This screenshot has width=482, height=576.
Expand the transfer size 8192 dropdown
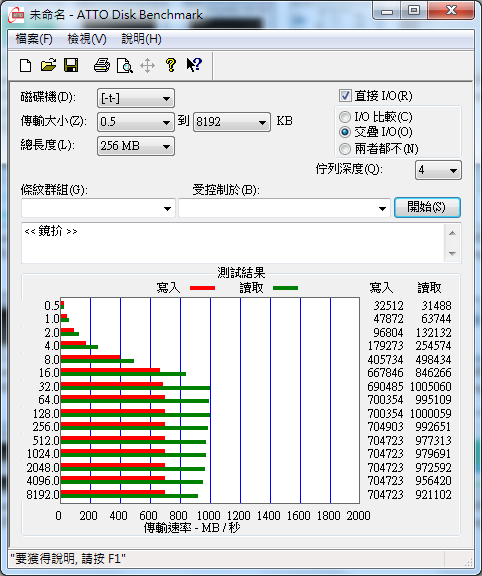(x=232, y=122)
